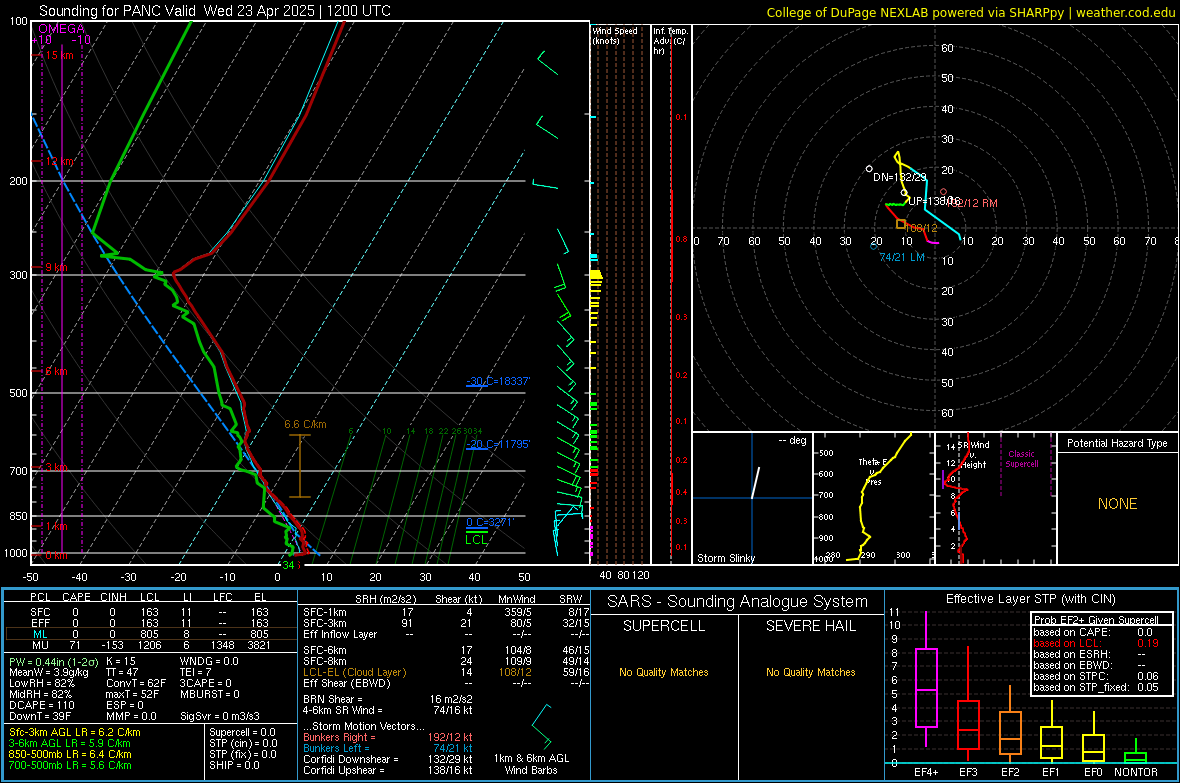Screen dimensions: 1180x783
Task: Select the 12 km height marker
Action: (x=59, y=161)
